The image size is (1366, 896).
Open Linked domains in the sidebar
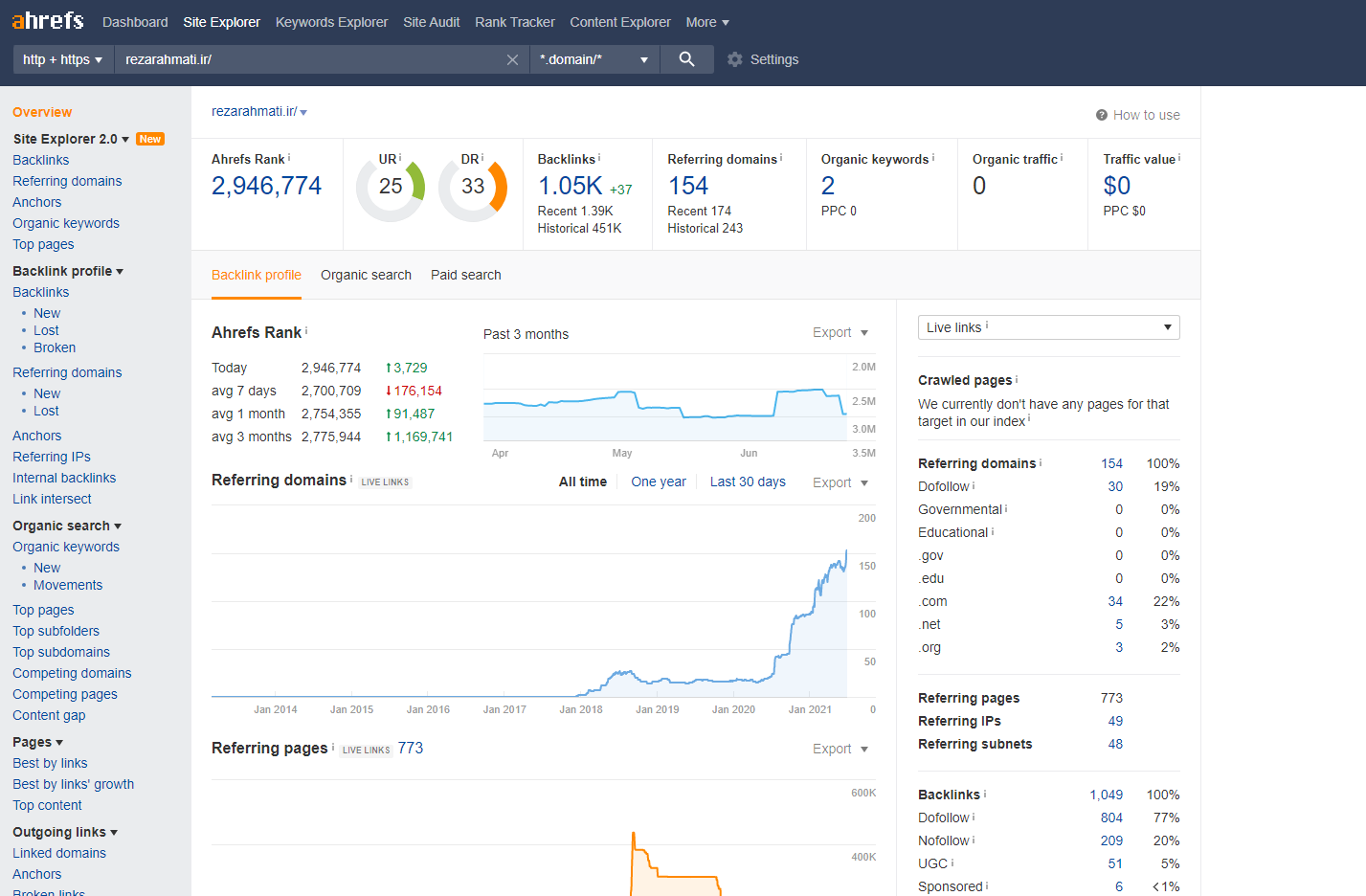point(59,853)
